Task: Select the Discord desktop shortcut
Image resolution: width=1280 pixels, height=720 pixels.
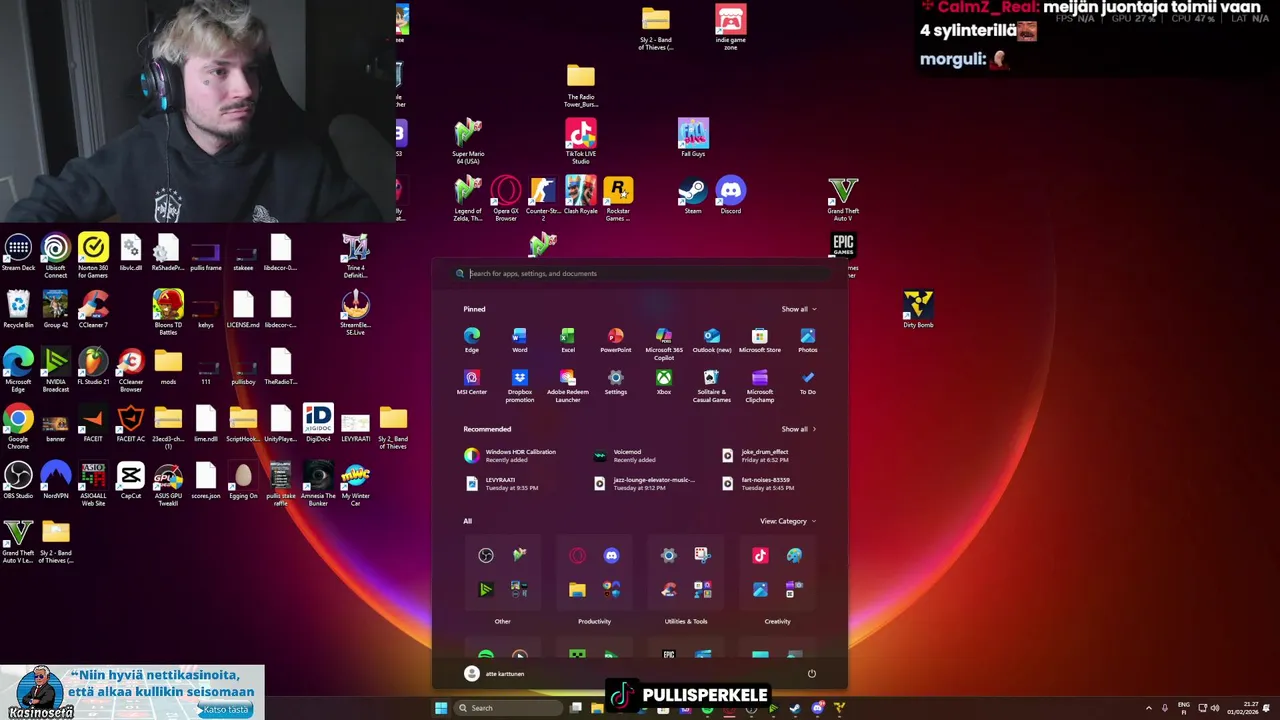Action: [731, 195]
